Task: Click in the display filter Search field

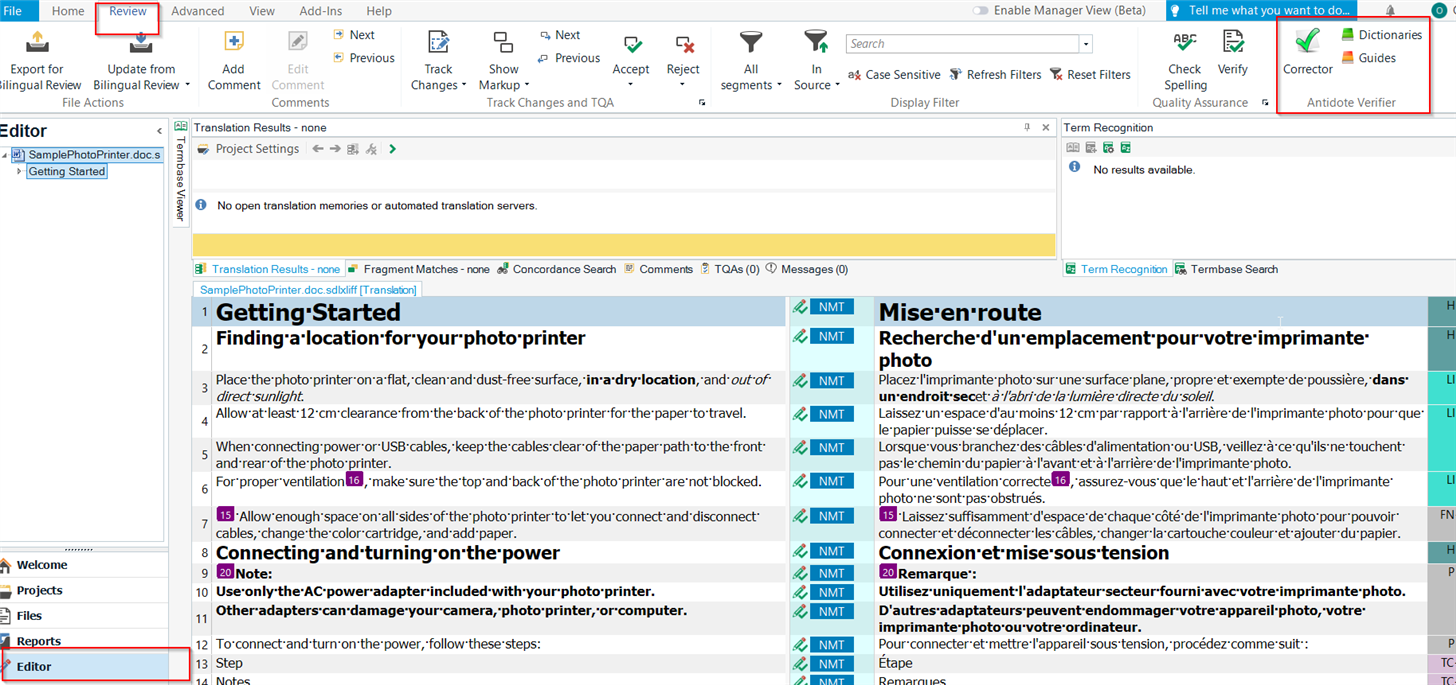Action: (x=962, y=44)
